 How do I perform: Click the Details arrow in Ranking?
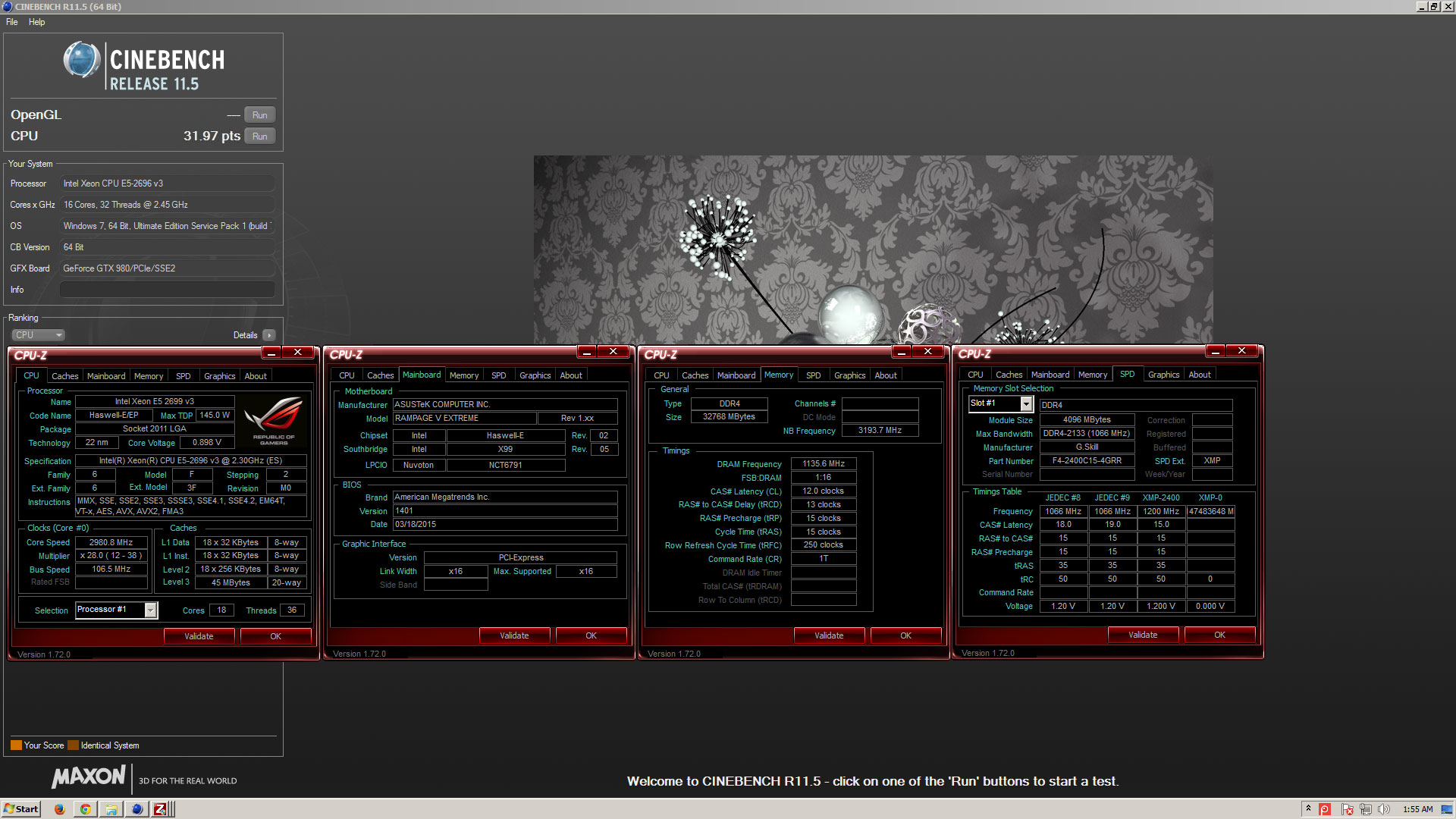(268, 335)
